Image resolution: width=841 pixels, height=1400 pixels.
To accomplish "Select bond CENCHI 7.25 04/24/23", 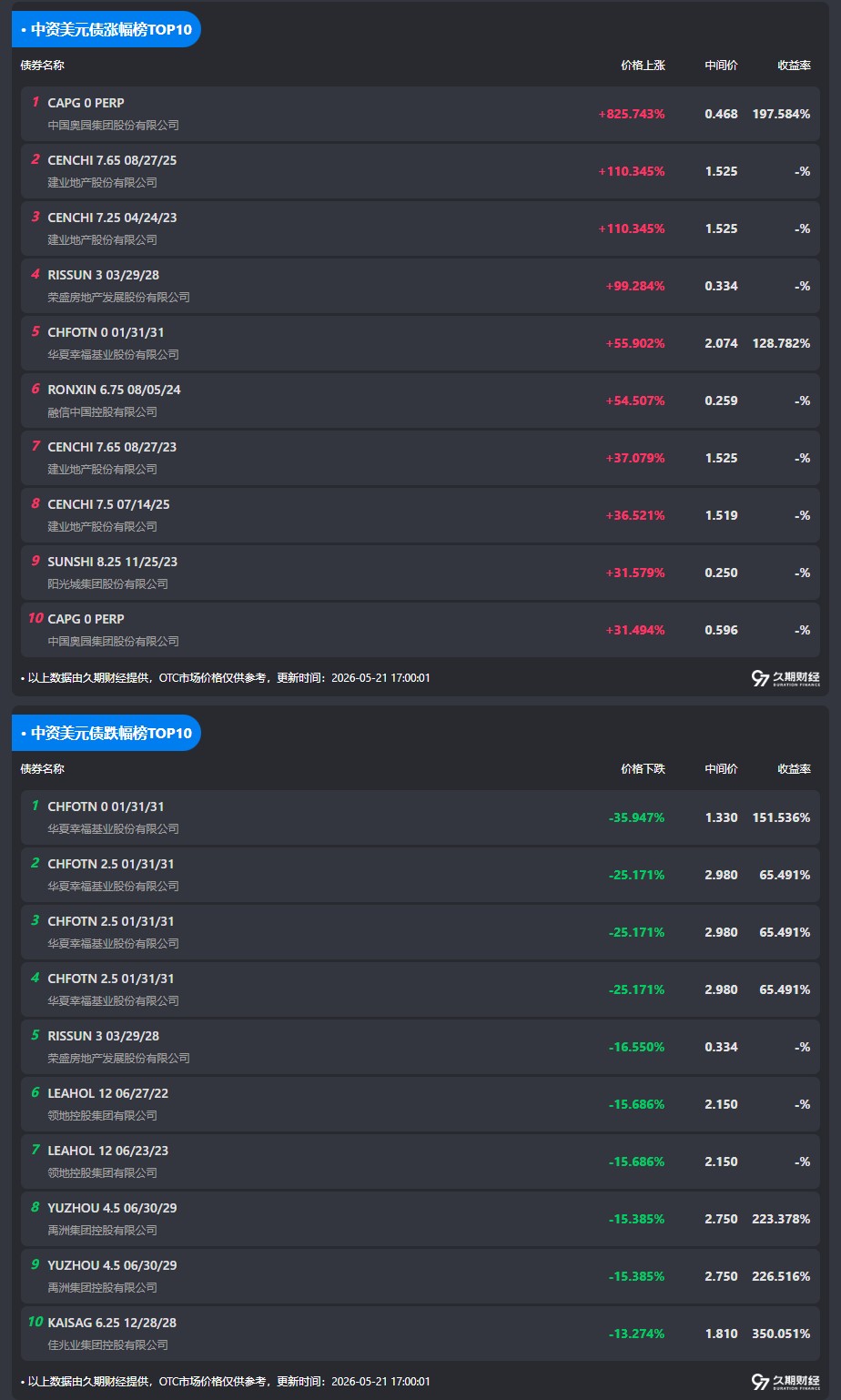I will (112, 218).
